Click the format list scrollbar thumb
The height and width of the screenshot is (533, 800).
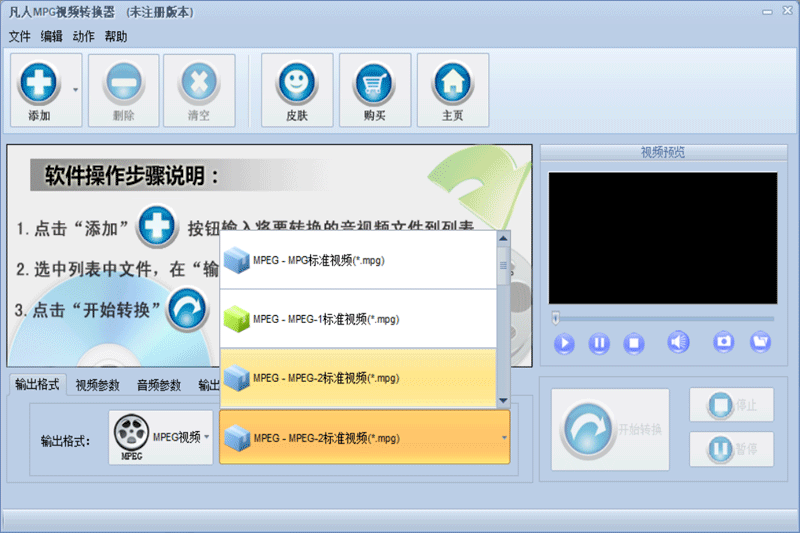coord(503,265)
